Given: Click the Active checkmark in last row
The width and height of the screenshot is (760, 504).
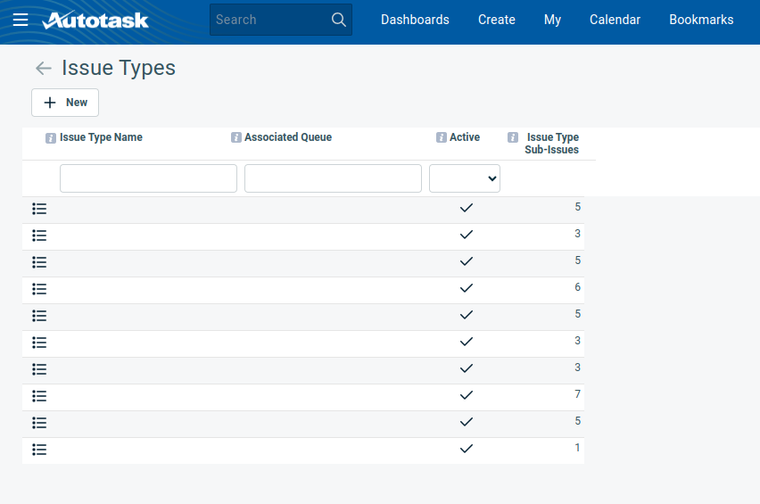Looking at the screenshot, I should [x=466, y=449].
